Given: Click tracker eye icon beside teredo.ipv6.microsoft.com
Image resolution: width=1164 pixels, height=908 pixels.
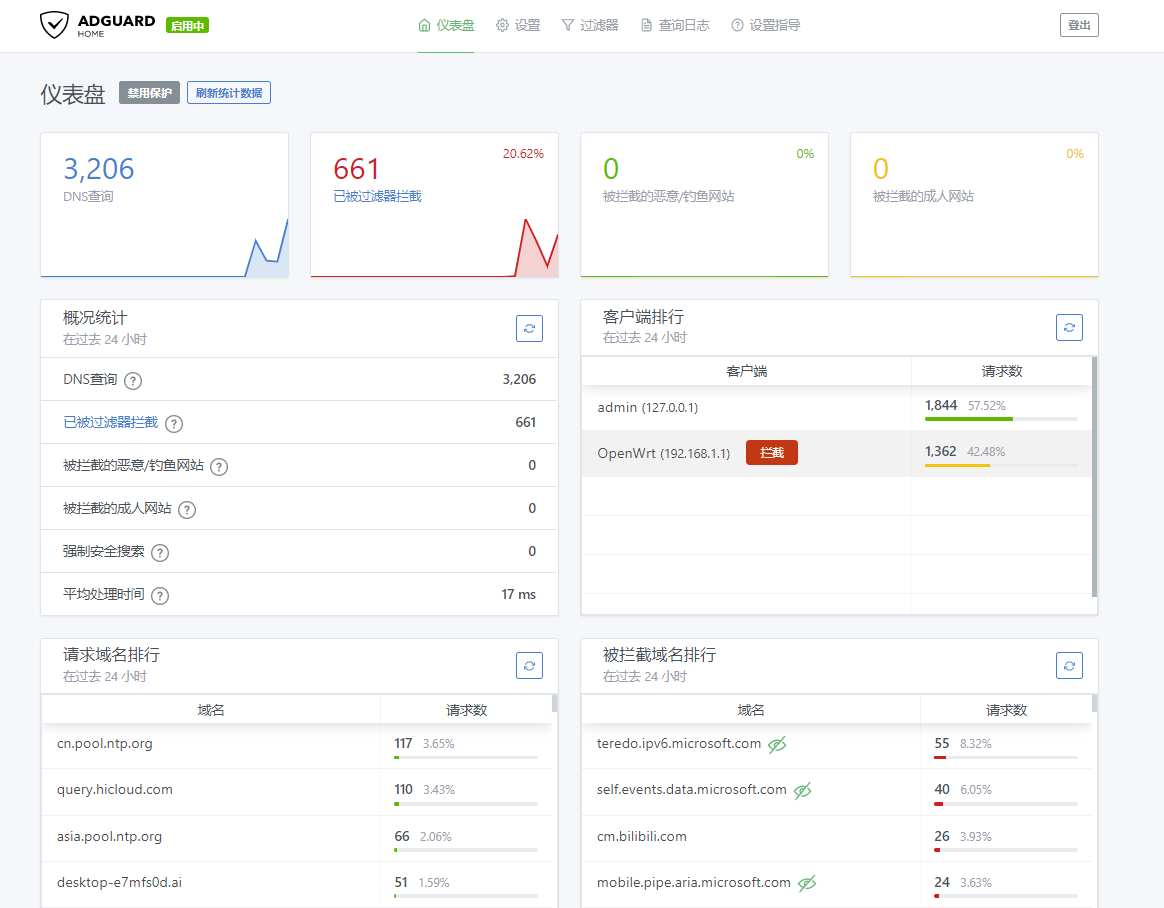Looking at the screenshot, I should coord(776,745).
